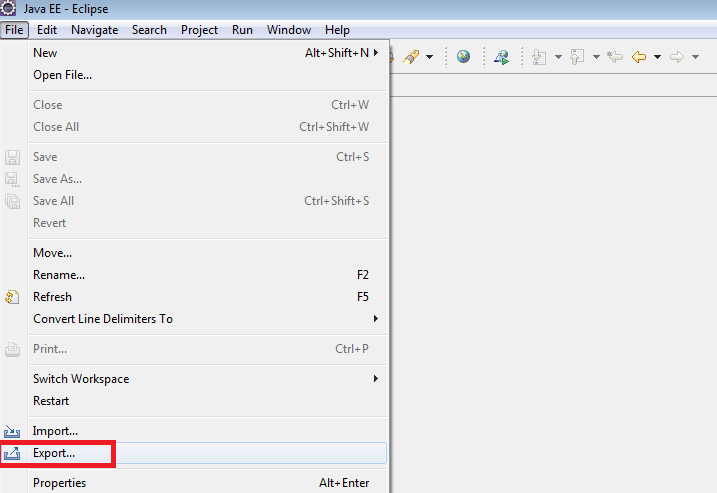Screen dimensions: 717x493
Task: Open the Run menu
Action: 242,30
